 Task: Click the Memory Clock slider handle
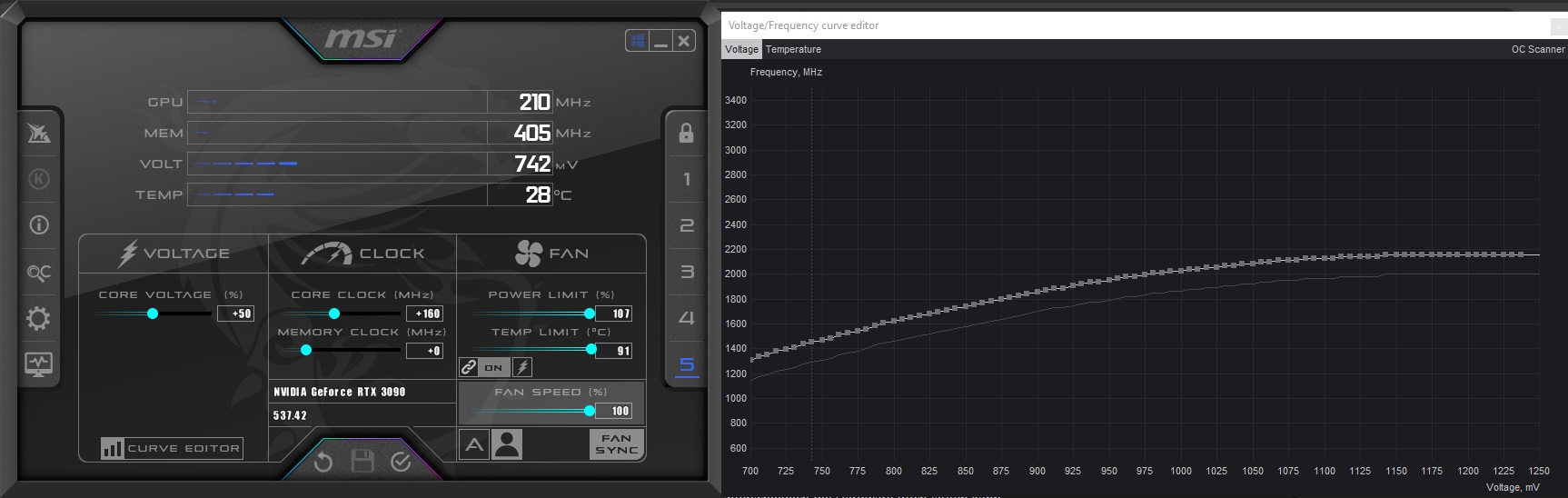tap(306, 350)
